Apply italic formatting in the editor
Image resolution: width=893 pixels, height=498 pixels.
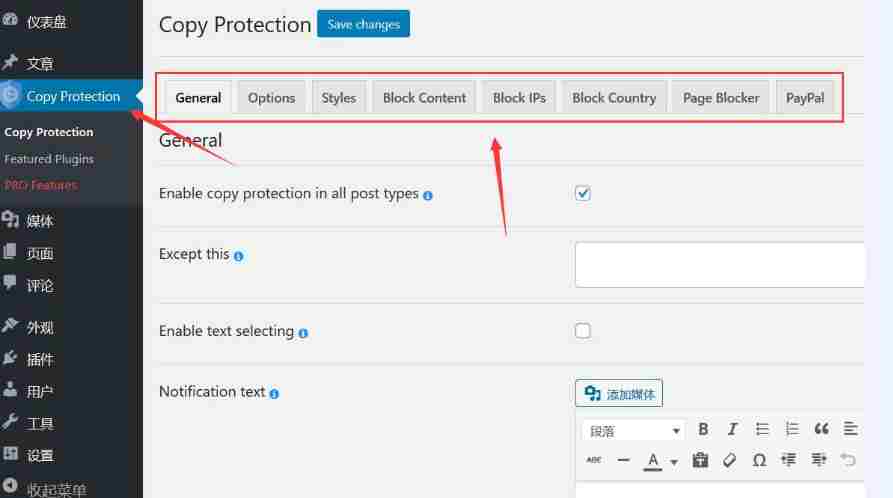(x=732, y=429)
